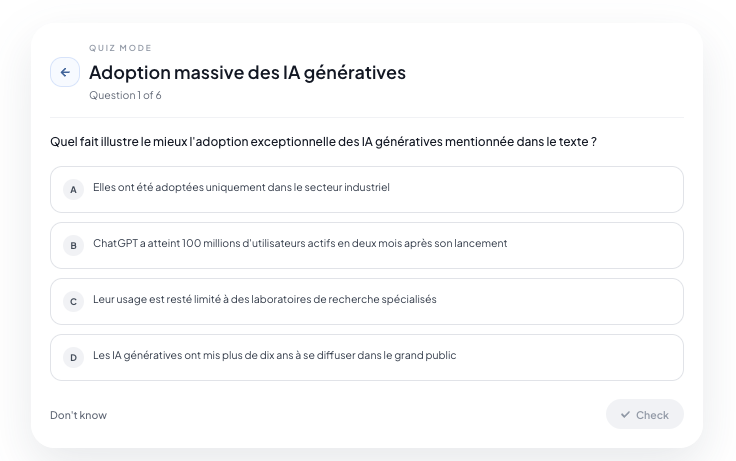Screen dimensions: 736x461
Task: Click the Don't know link
Action: (78, 415)
